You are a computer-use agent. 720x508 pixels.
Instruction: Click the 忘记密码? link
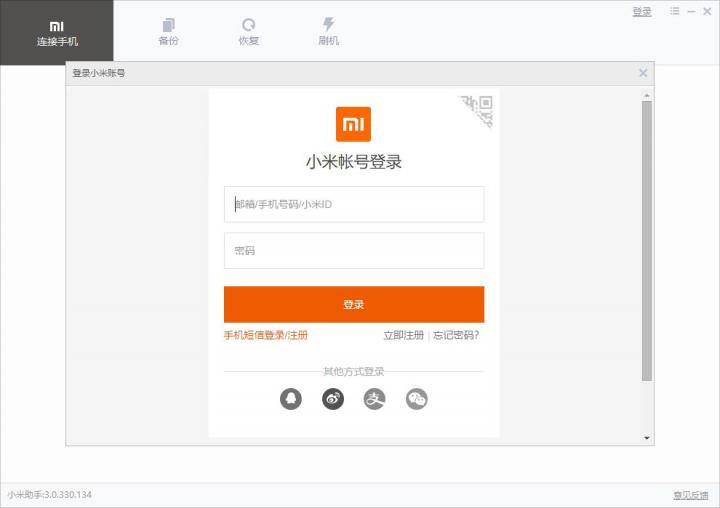tap(456, 335)
